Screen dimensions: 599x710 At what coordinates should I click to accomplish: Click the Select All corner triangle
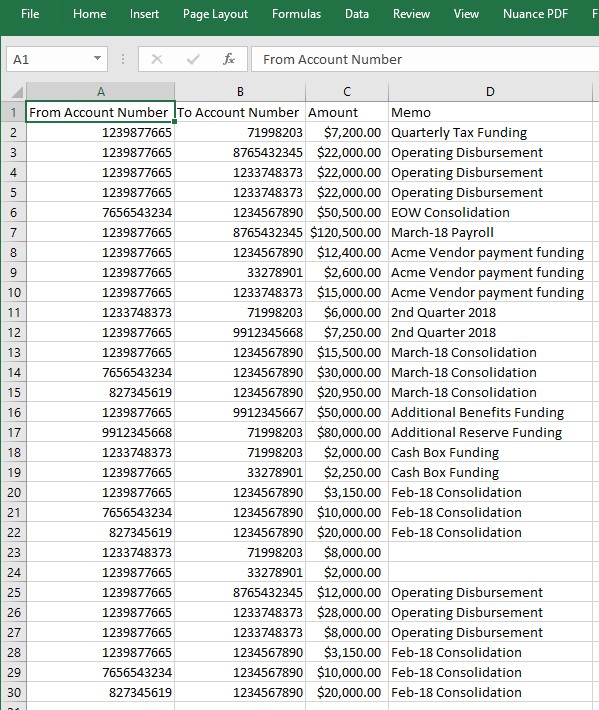[x=16, y=92]
